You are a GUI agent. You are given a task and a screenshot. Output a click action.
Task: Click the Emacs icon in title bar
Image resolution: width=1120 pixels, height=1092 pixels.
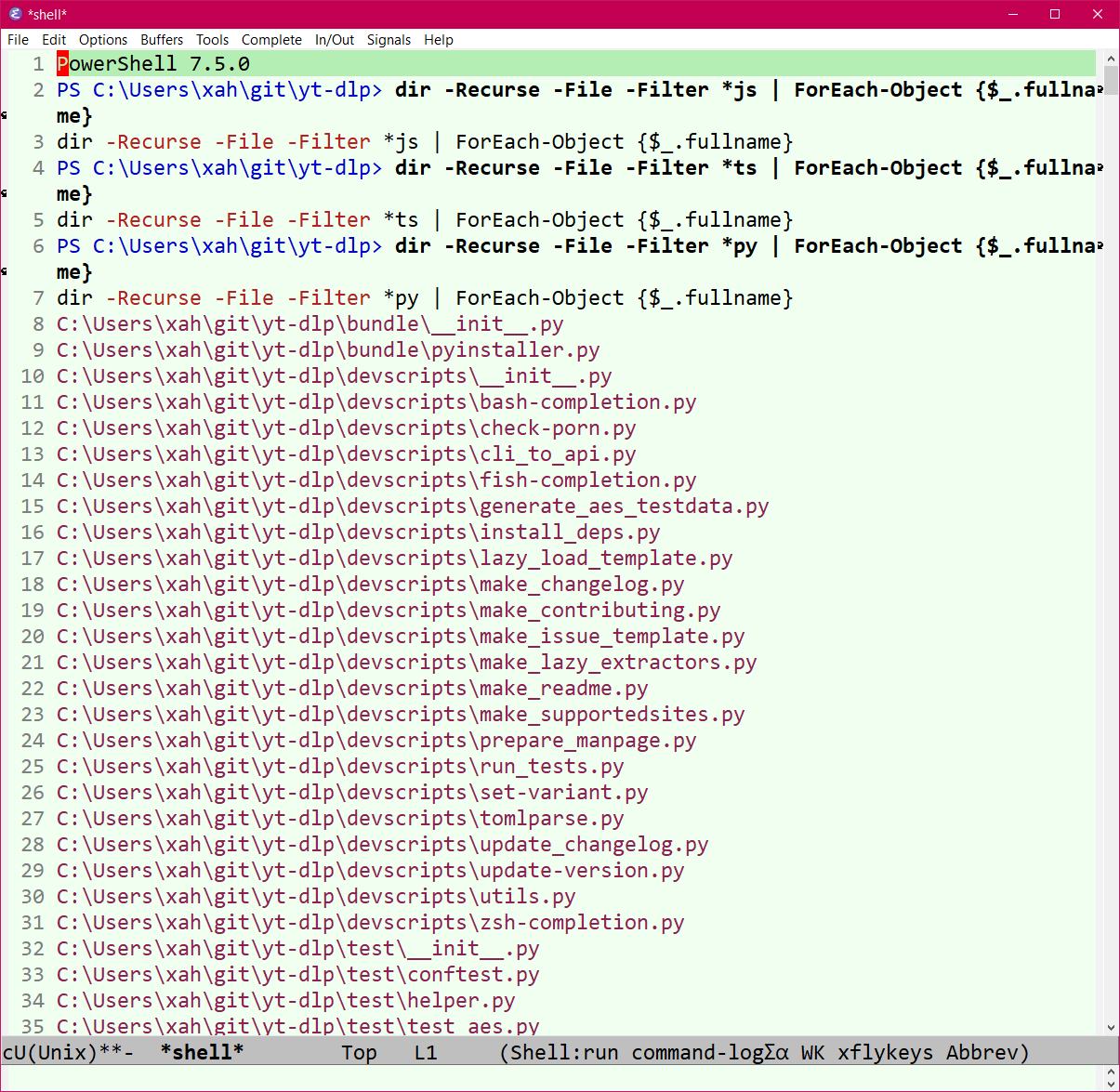[x=15, y=14]
